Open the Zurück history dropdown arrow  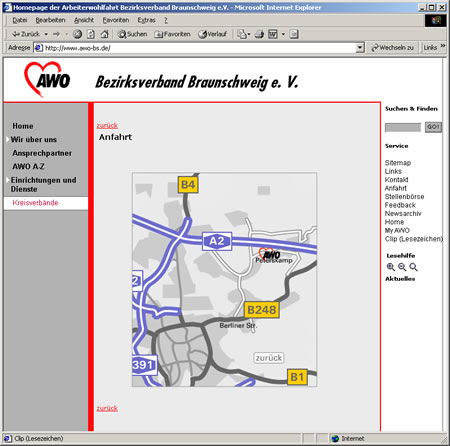(x=46, y=34)
